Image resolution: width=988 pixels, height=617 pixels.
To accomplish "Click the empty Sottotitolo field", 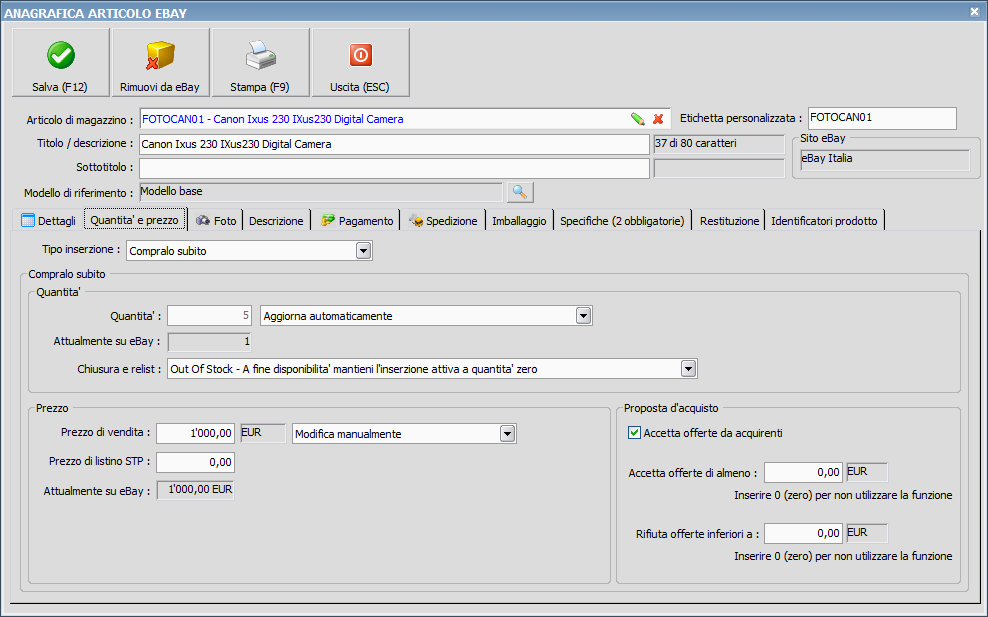I will [x=394, y=168].
